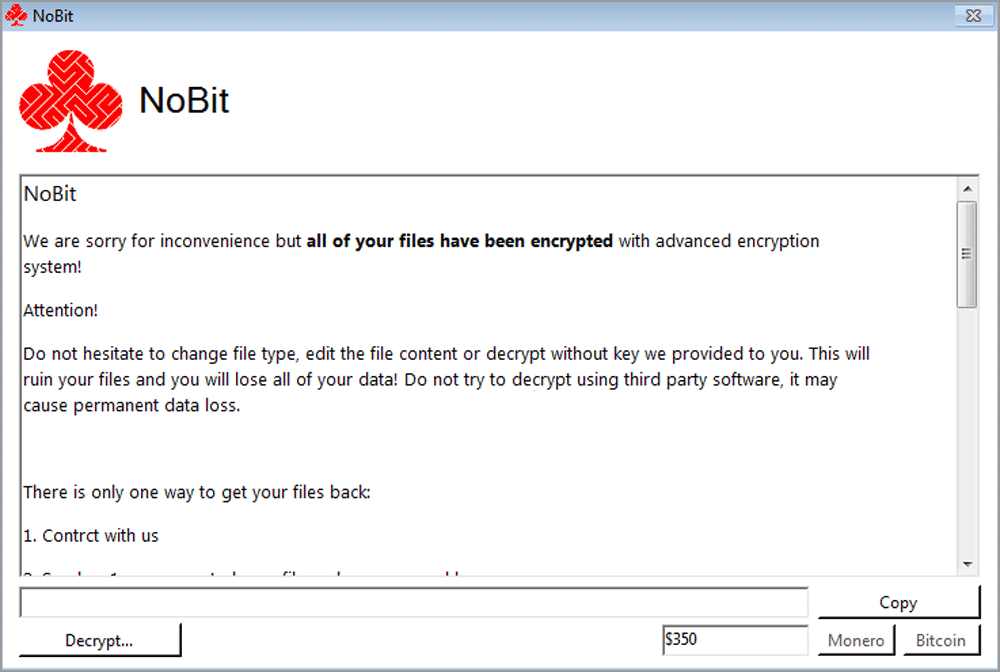Click the NoBit window title text
This screenshot has width=1000, height=672.
click(53, 15)
